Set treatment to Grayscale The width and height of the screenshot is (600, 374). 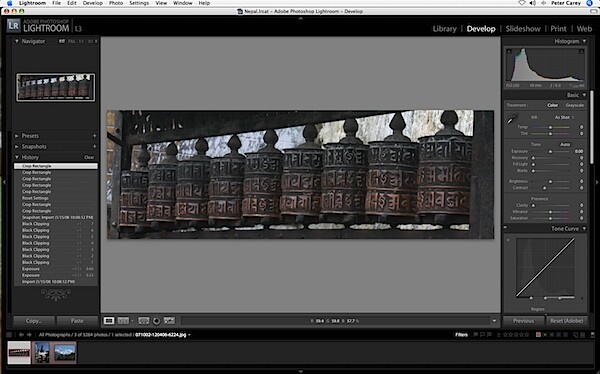(x=574, y=105)
